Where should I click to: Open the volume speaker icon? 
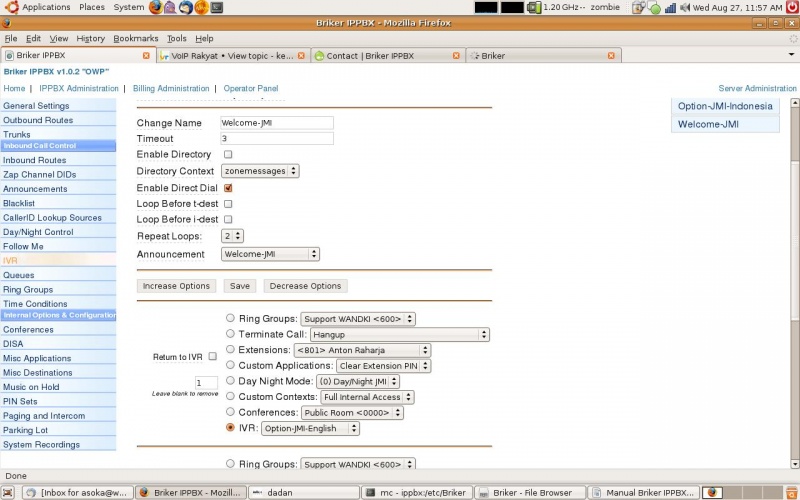(685, 7)
